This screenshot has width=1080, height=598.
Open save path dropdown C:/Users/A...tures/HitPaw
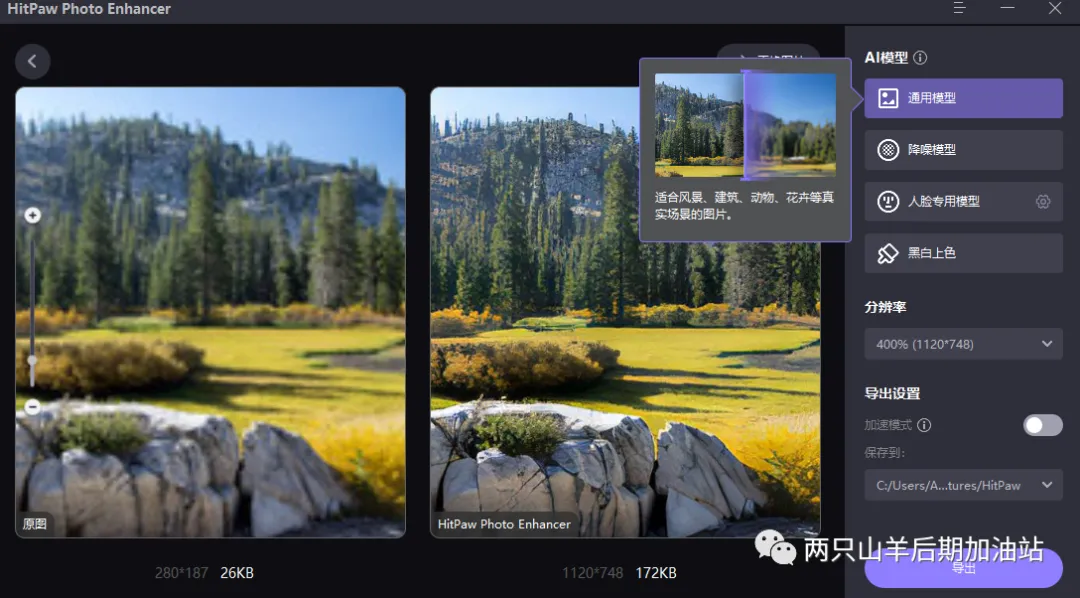(963, 485)
